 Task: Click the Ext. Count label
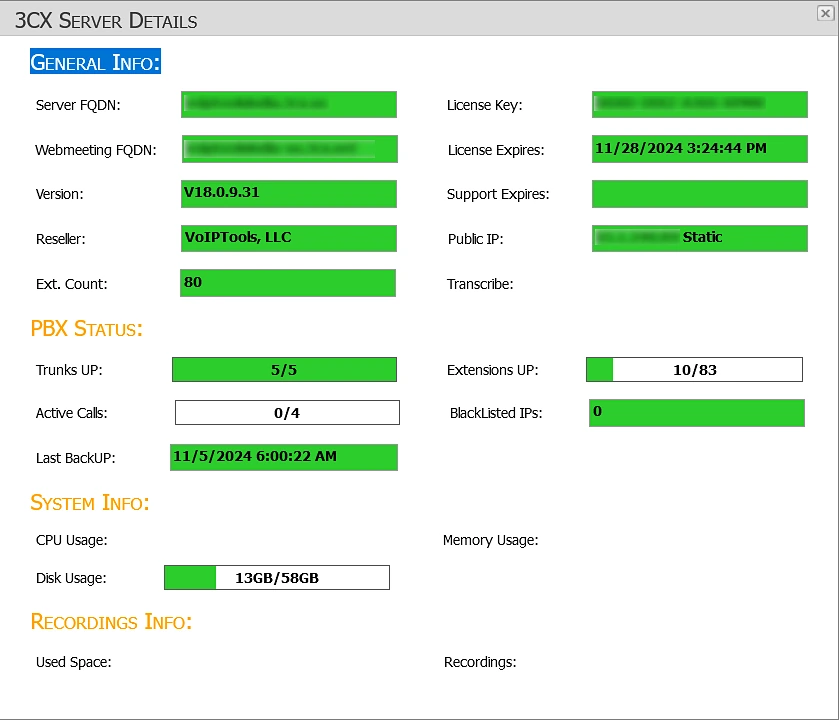pyautogui.click(x=72, y=284)
